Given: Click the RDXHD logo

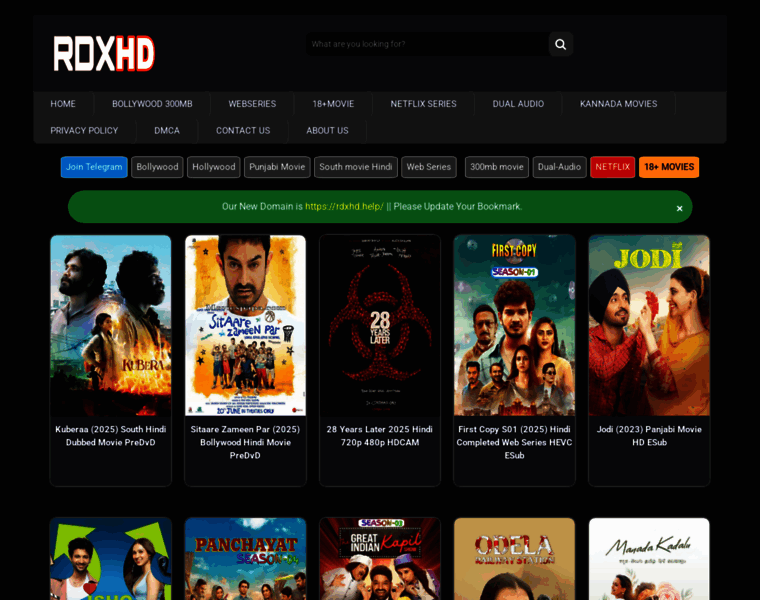Looking at the screenshot, I should [104, 53].
